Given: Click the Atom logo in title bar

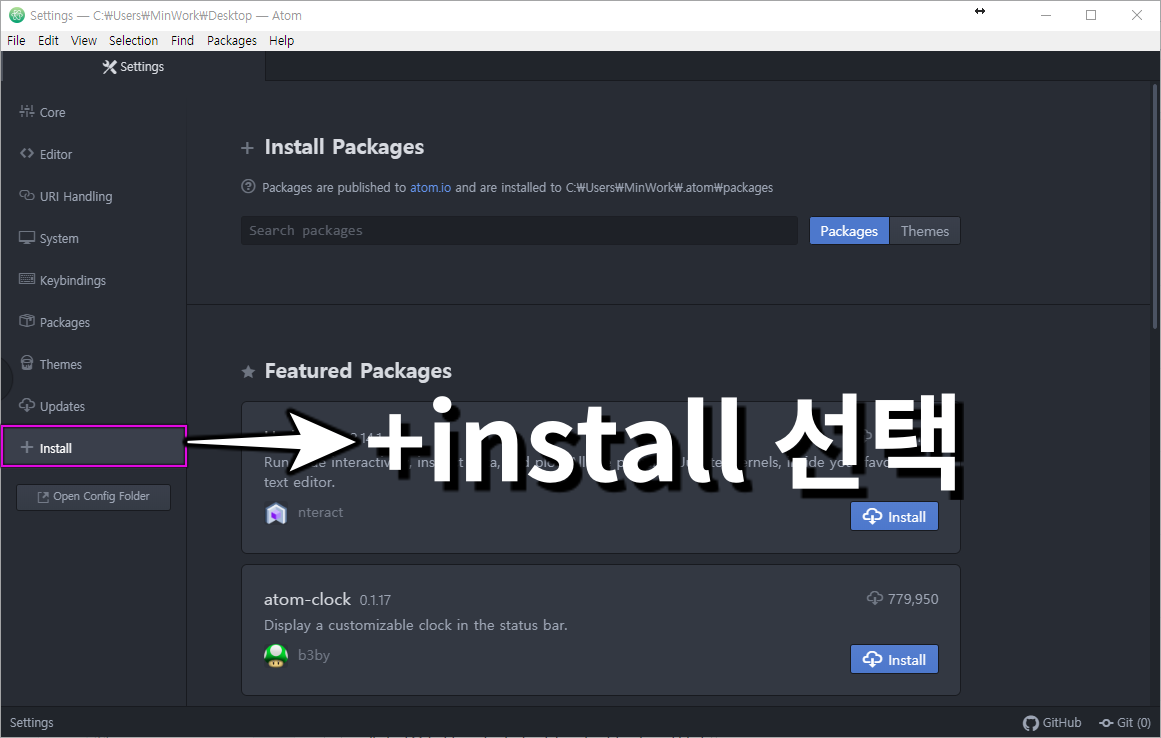Looking at the screenshot, I should click(x=16, y=15).
